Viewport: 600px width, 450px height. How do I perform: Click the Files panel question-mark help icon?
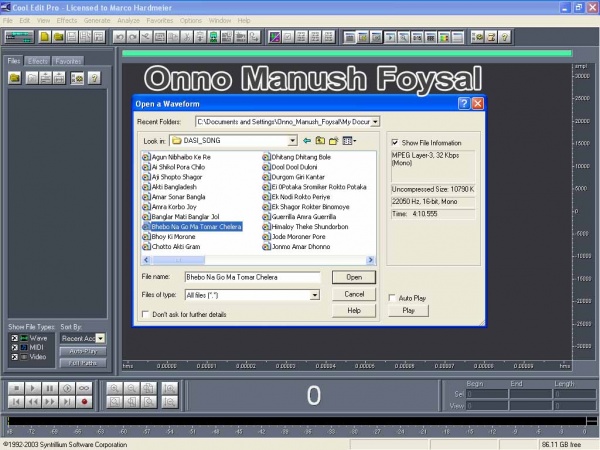94,78
